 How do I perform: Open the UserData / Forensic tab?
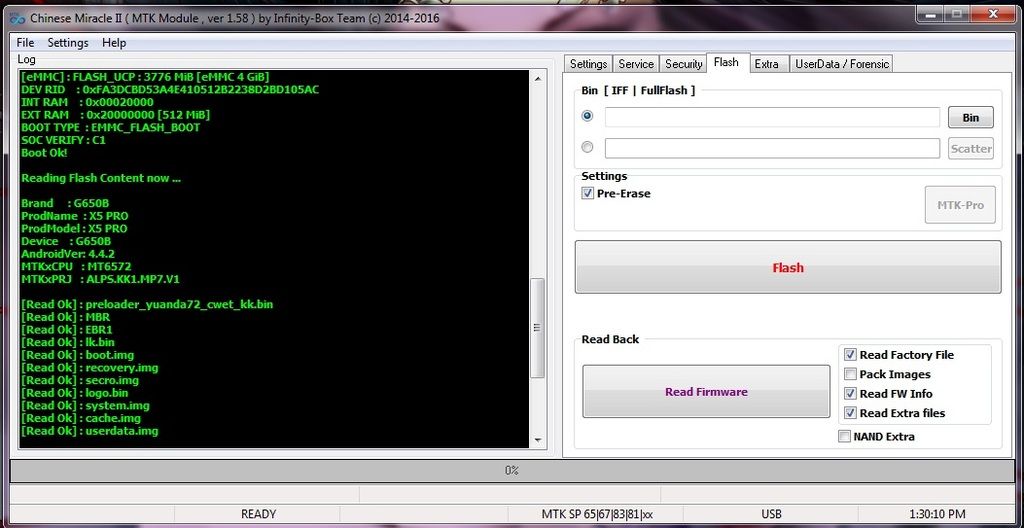(x=841, y=64)
